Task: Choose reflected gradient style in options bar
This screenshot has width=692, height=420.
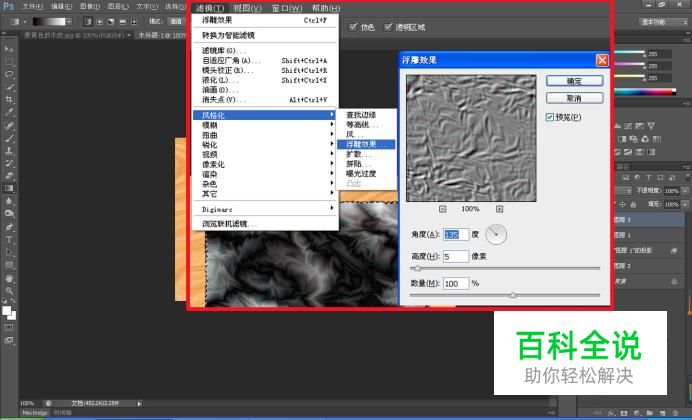Action: 122,21
